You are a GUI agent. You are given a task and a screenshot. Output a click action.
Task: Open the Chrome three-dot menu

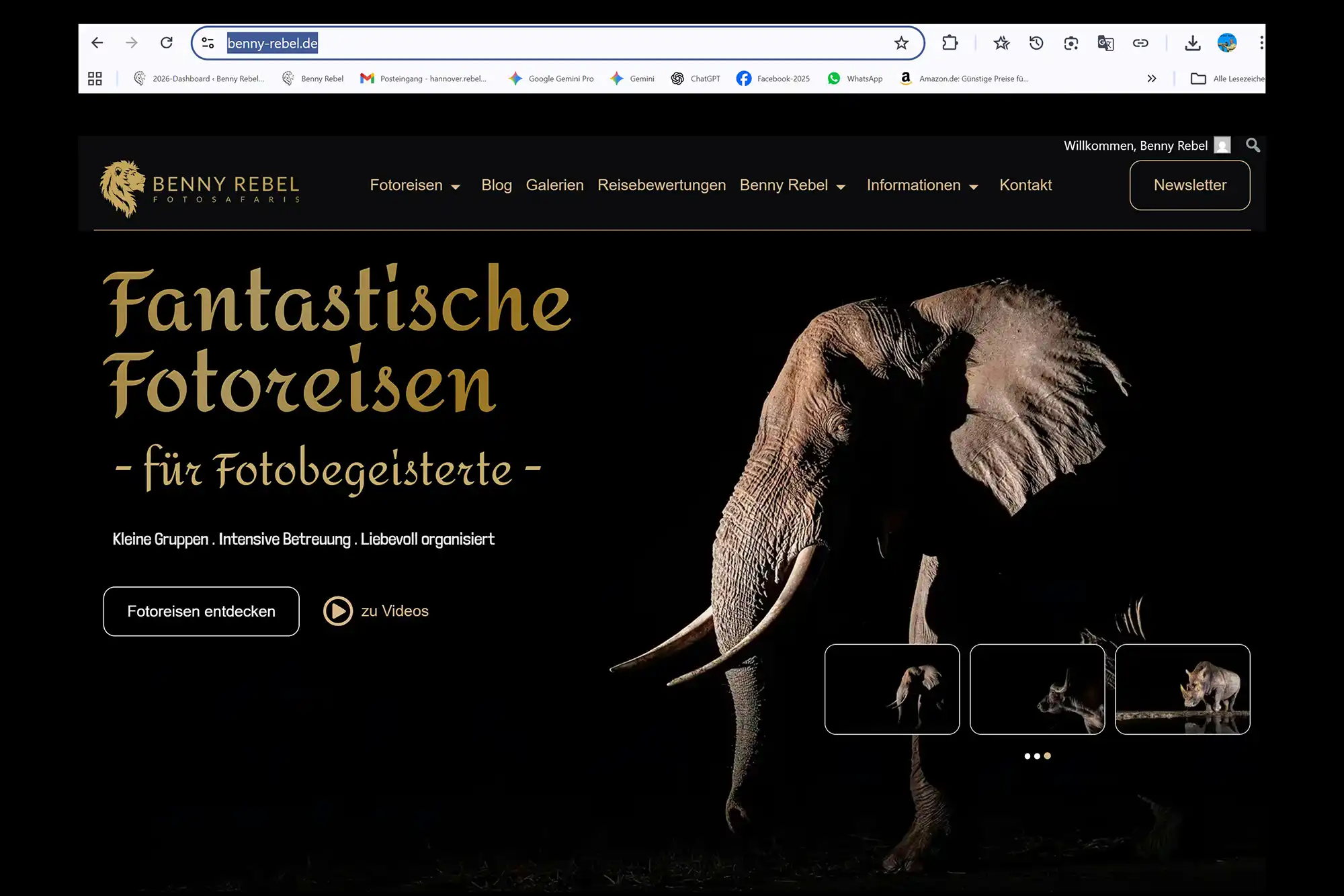[1262, 42]
